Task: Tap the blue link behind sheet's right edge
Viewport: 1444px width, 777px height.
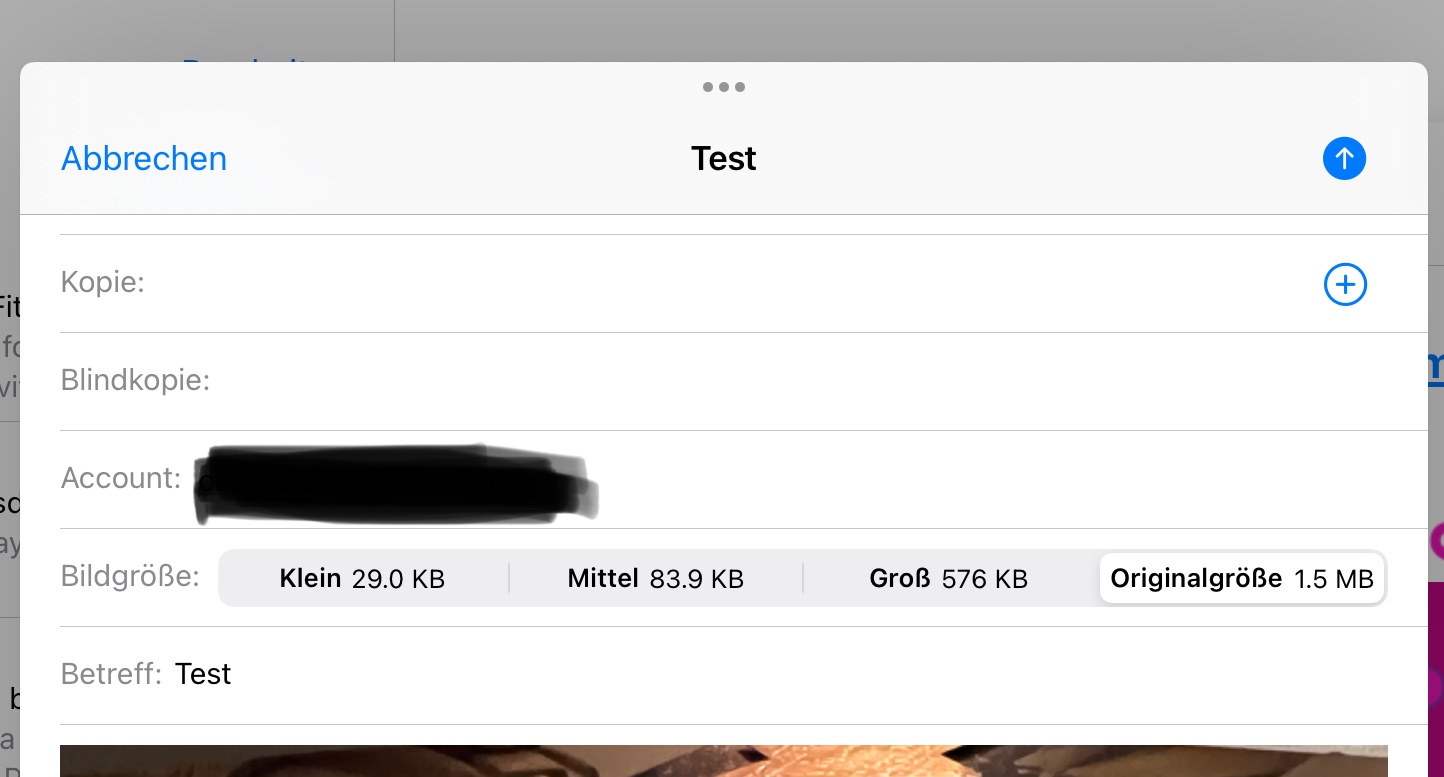Action: click(x=1436, y=367)
